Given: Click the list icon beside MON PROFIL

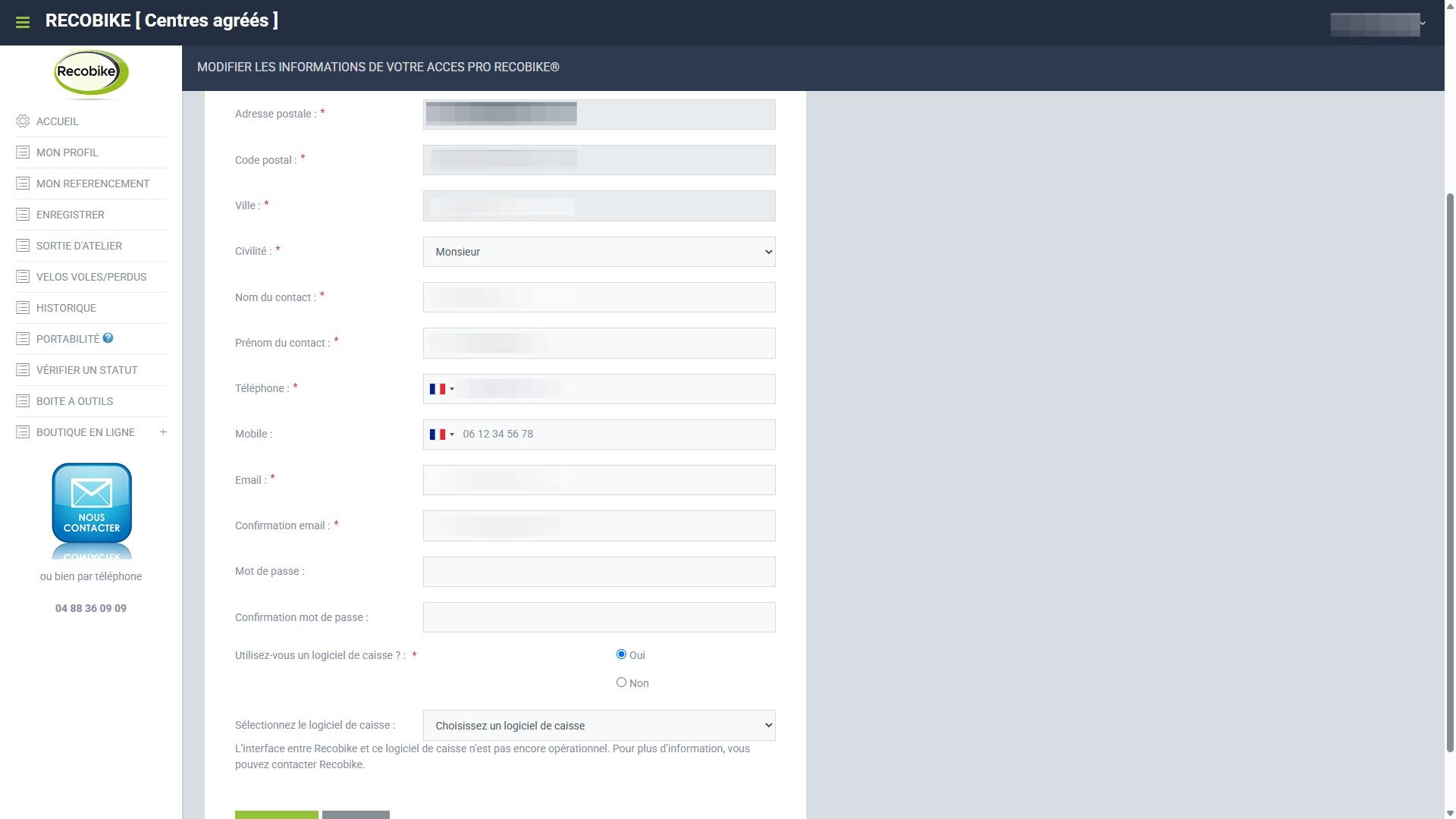Looking at the screenshot, I should (x=23, y=152).
